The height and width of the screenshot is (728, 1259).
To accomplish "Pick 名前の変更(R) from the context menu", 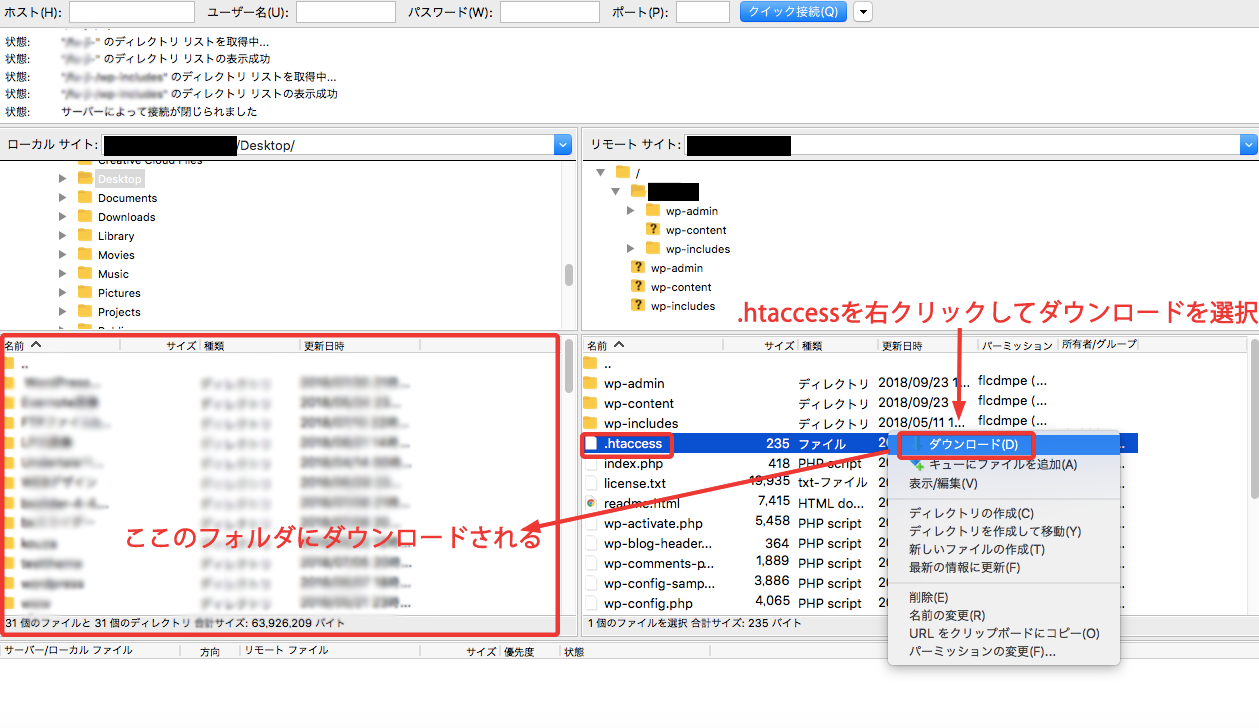I will pyautogui.click(x=946, y=615).
